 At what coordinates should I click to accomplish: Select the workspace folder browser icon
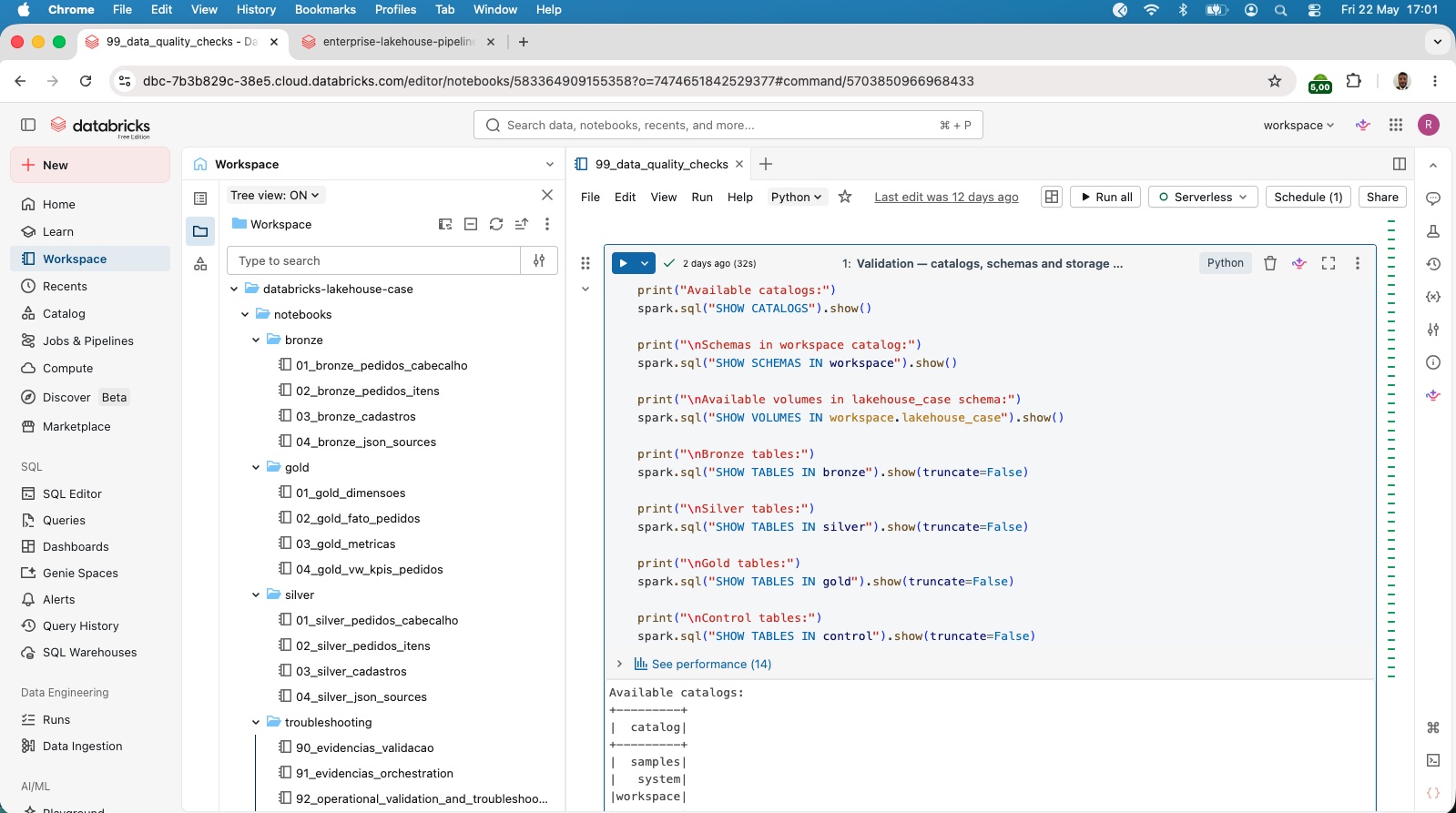[200, 231]
